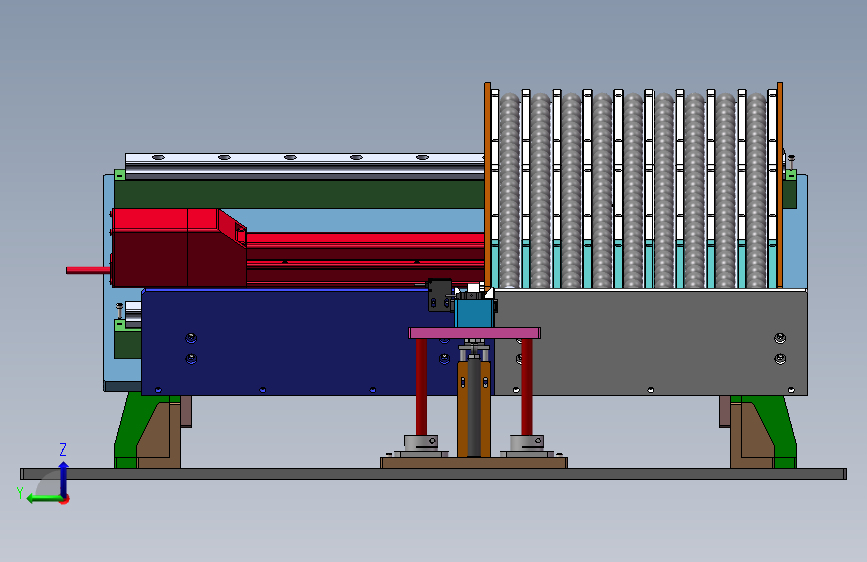Pick the left orange vertical rack bar
867x562 pixels.
point(488,185)
